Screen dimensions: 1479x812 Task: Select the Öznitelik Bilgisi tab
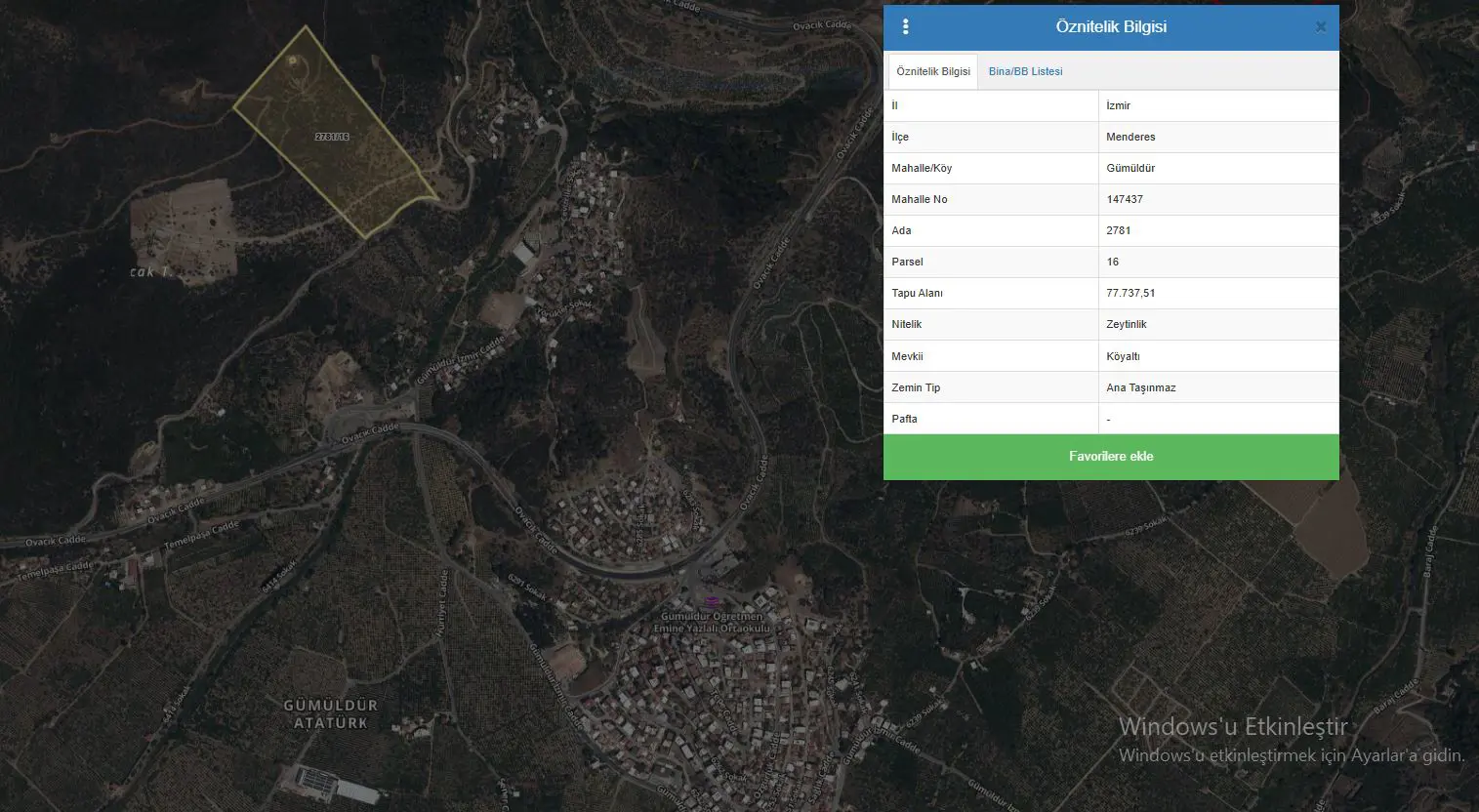(x=933, y=71)
